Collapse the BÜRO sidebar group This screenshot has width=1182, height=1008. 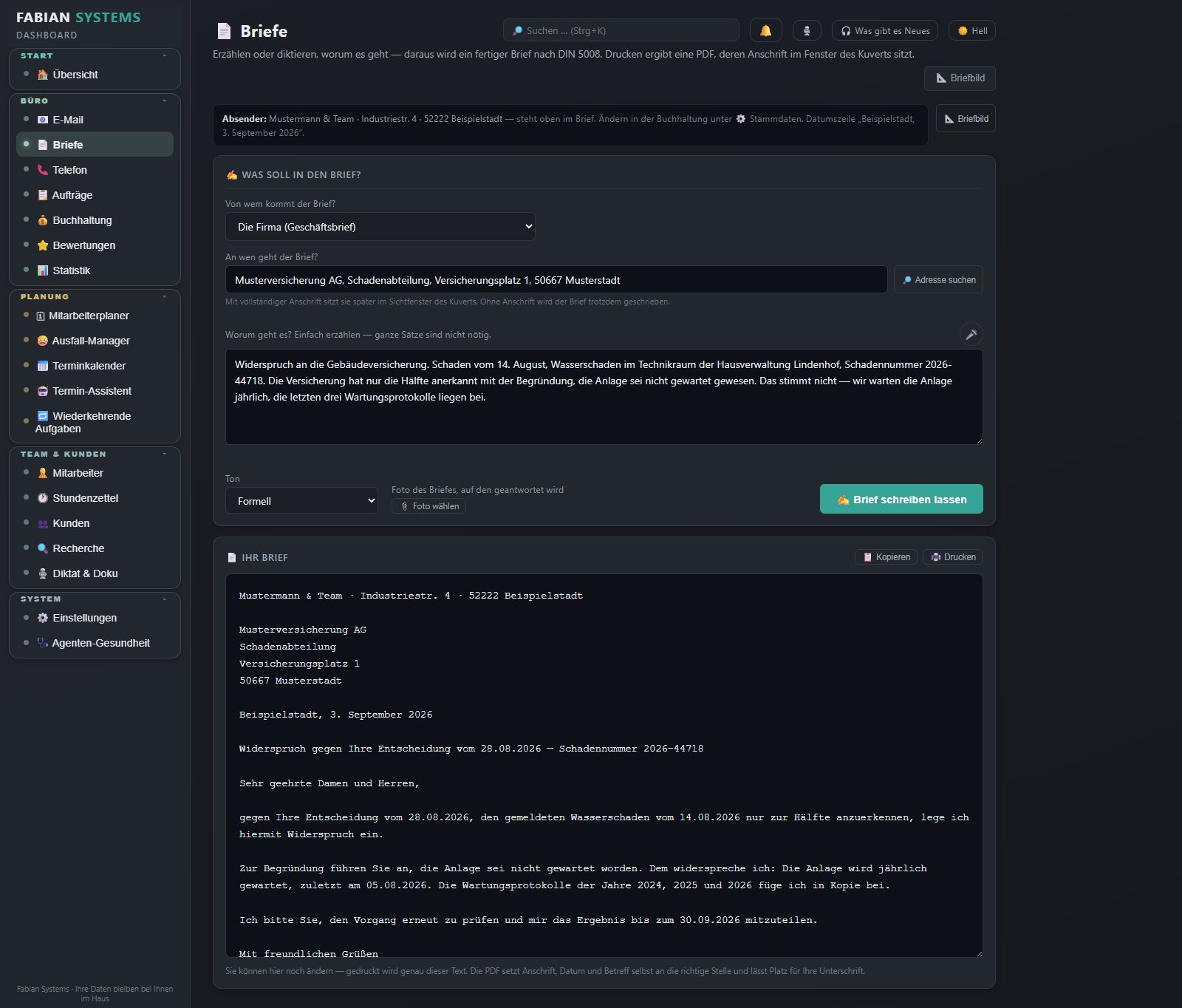95,101
